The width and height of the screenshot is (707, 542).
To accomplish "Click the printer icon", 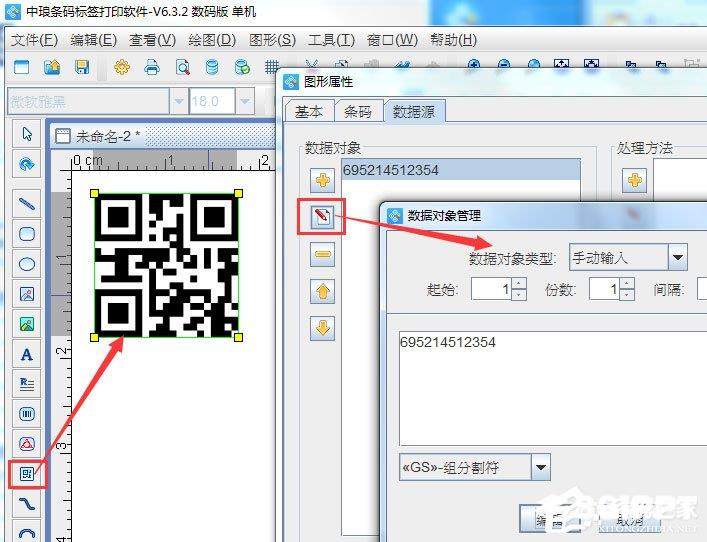I will tap(152, 67).
